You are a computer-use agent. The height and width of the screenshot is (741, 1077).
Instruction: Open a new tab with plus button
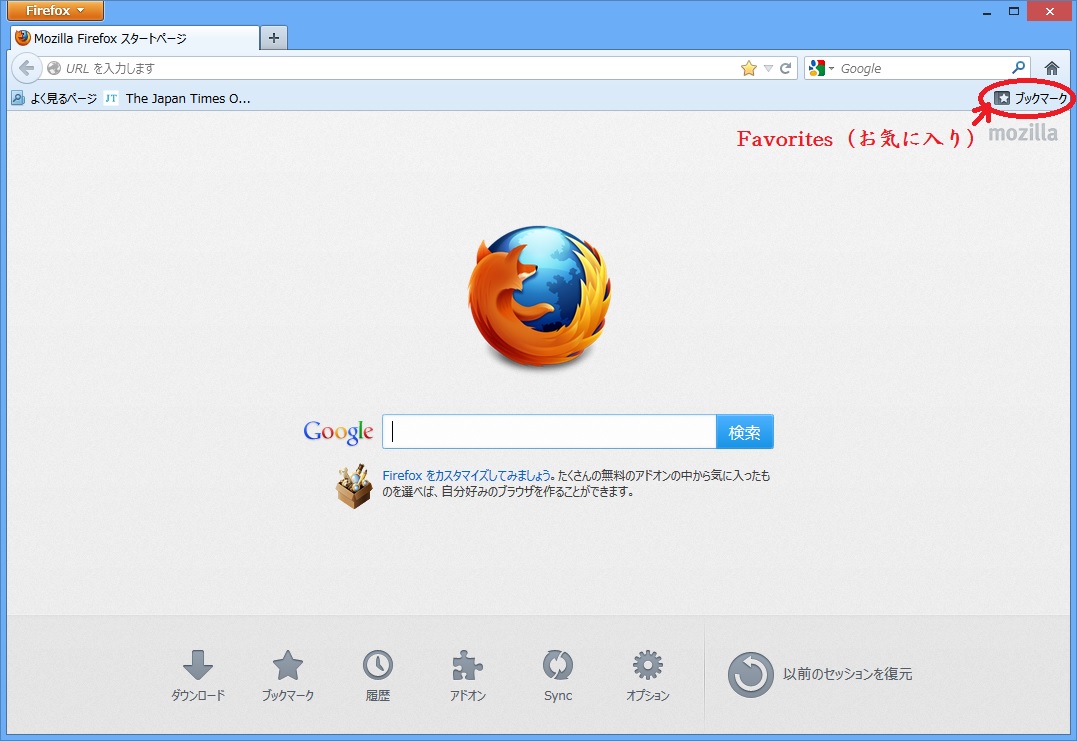[273, 38]
